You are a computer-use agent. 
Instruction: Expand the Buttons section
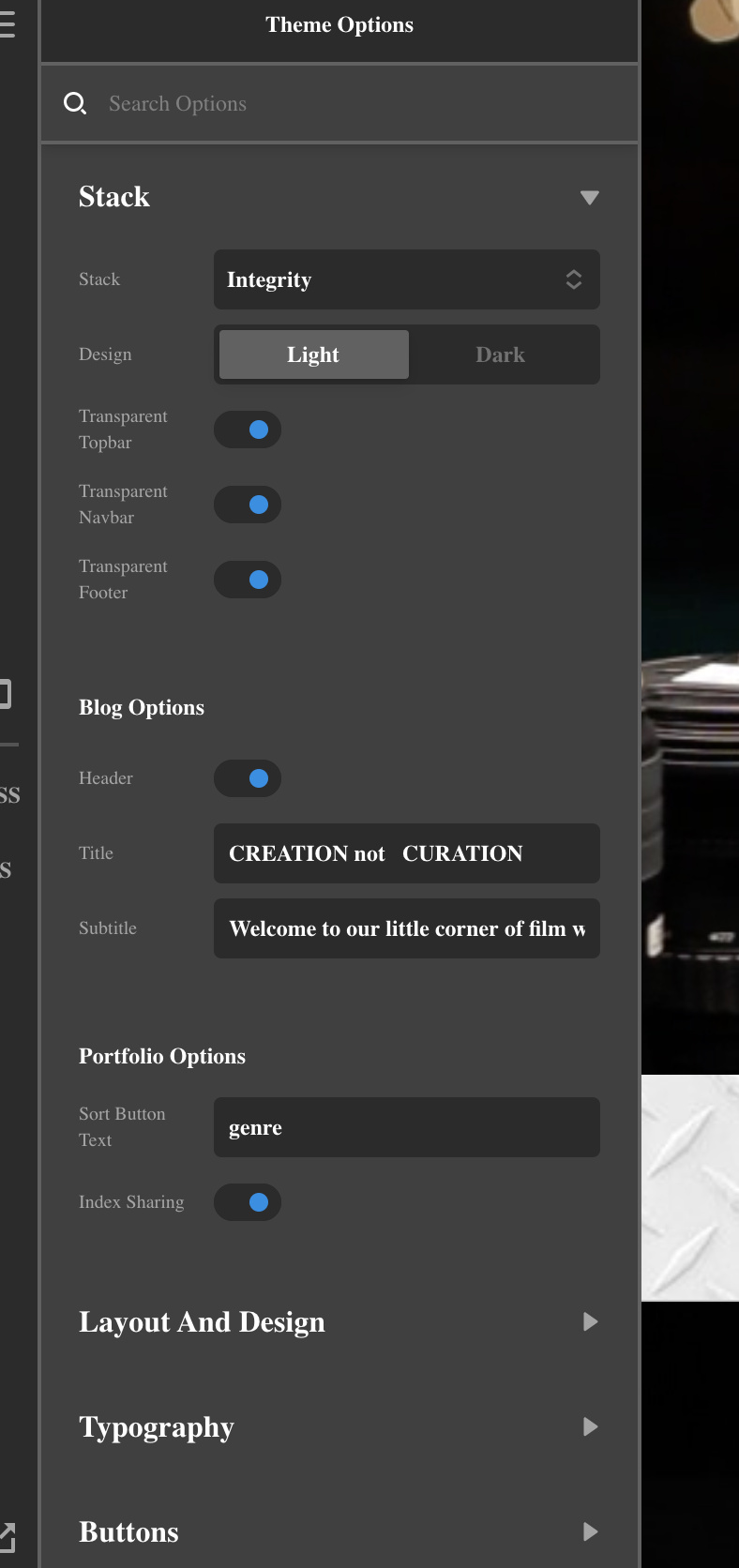590,1532
